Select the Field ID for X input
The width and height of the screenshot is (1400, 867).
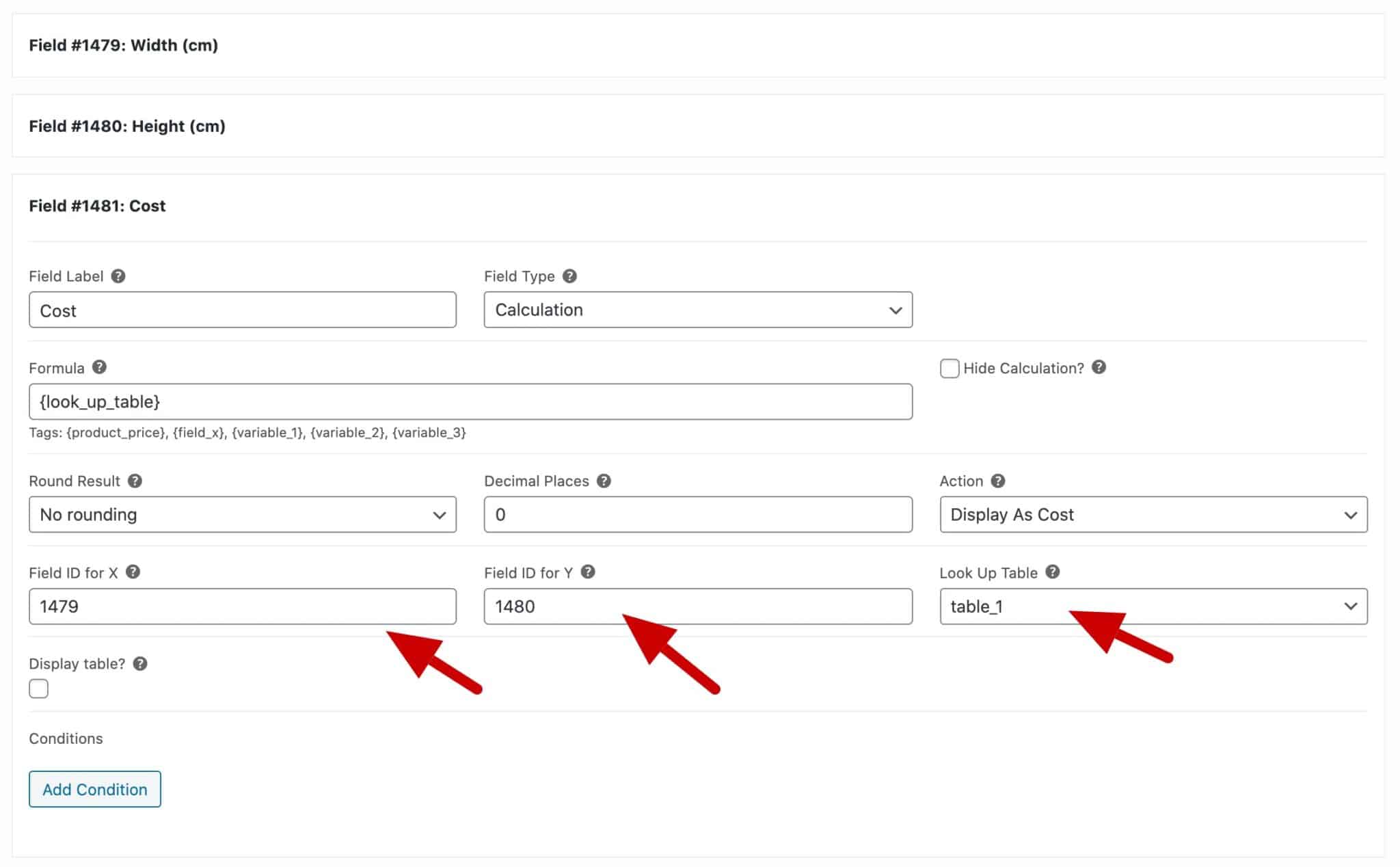pos(242,606)
